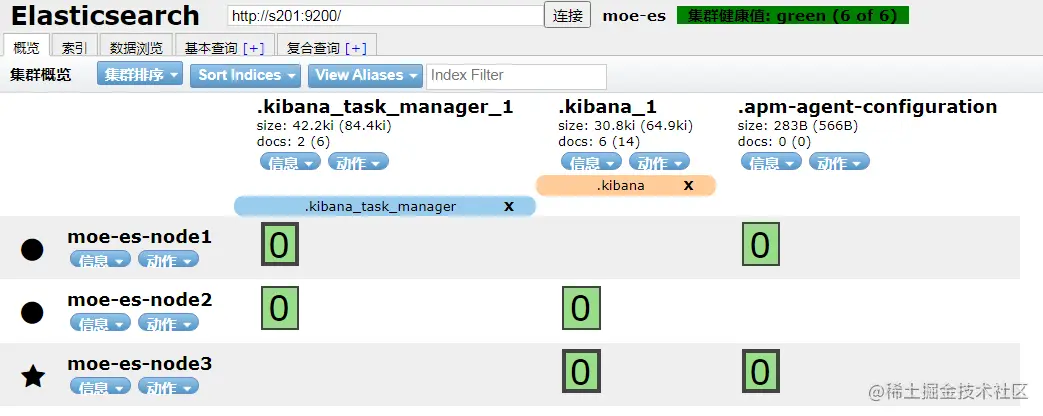Add a new 复合查询 tab with [+]
Image resolution: width=1043 pixels, height=416 pixels.
356,48
